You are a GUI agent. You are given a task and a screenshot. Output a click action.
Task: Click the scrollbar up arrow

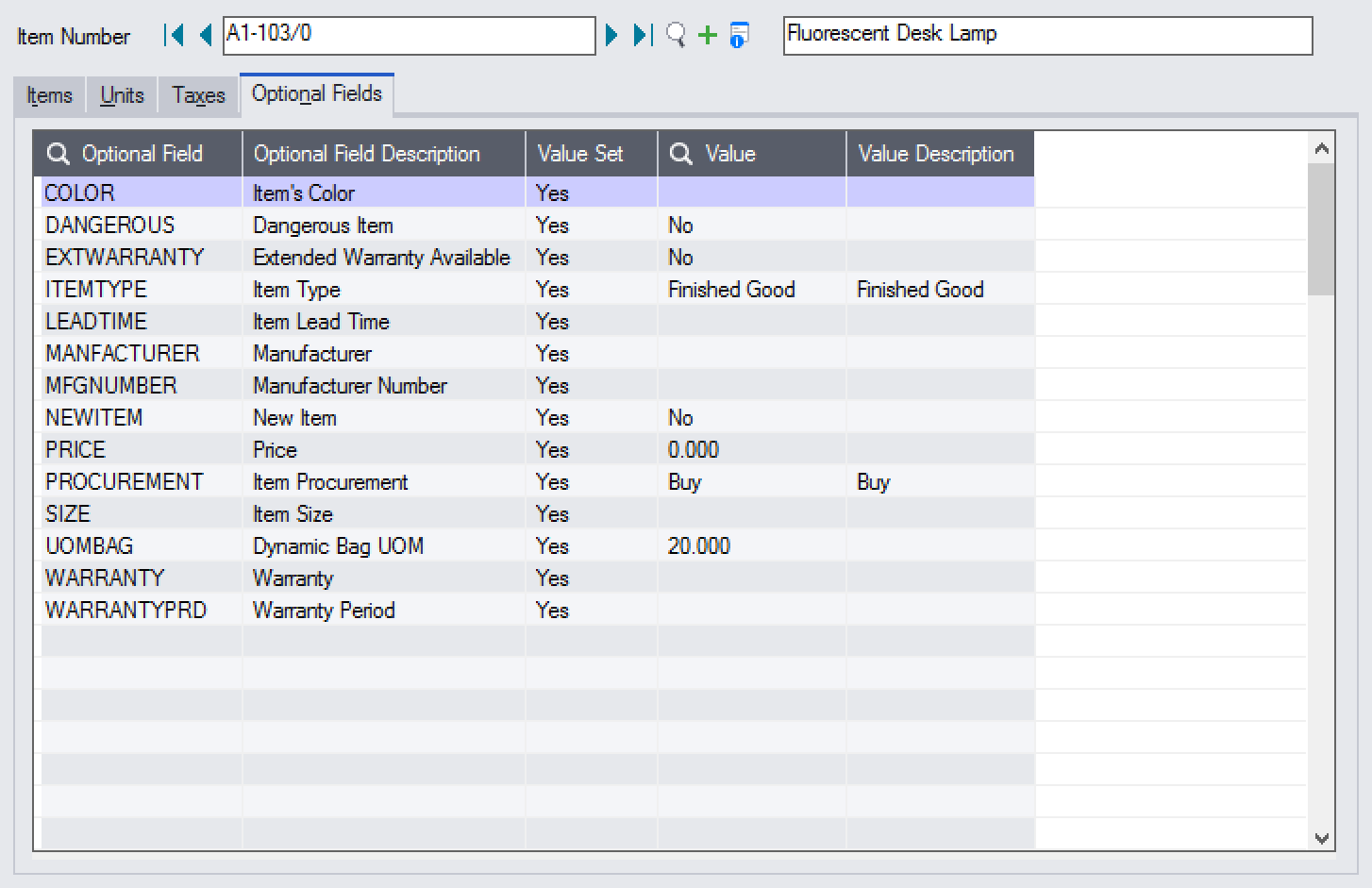click(1322, 148)
